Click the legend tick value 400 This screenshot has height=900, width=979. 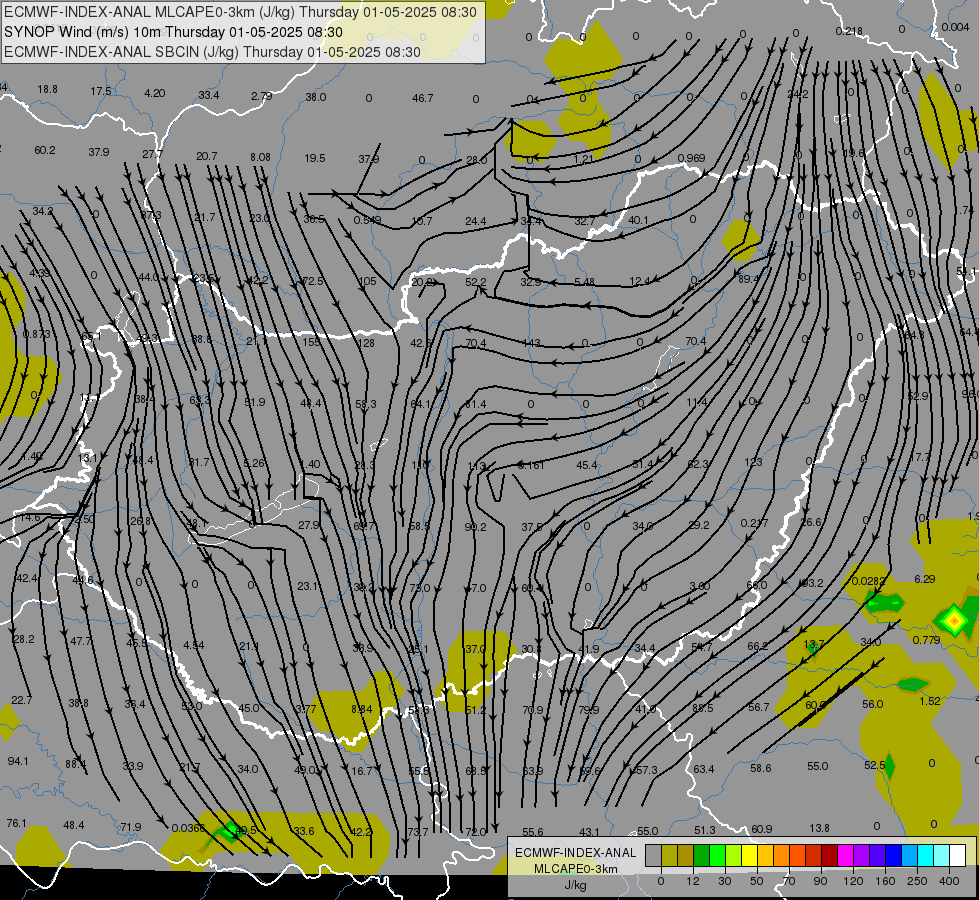tap(949, 881)
